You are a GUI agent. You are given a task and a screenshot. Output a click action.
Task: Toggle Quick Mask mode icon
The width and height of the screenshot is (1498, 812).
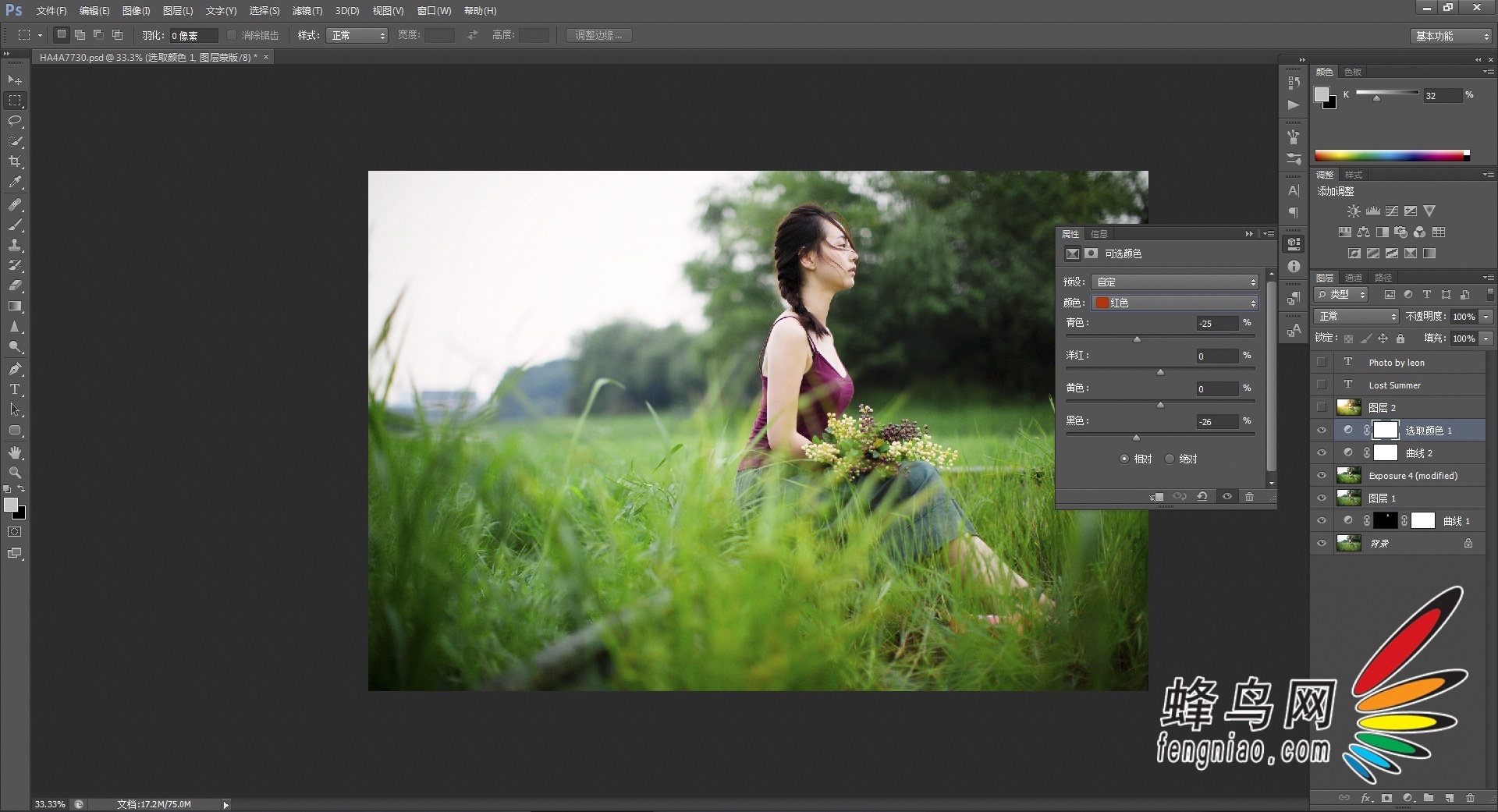14,532
